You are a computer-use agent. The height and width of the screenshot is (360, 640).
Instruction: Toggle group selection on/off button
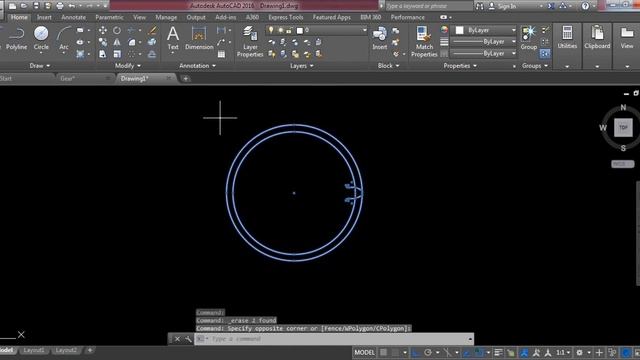(x=545, y=53)
